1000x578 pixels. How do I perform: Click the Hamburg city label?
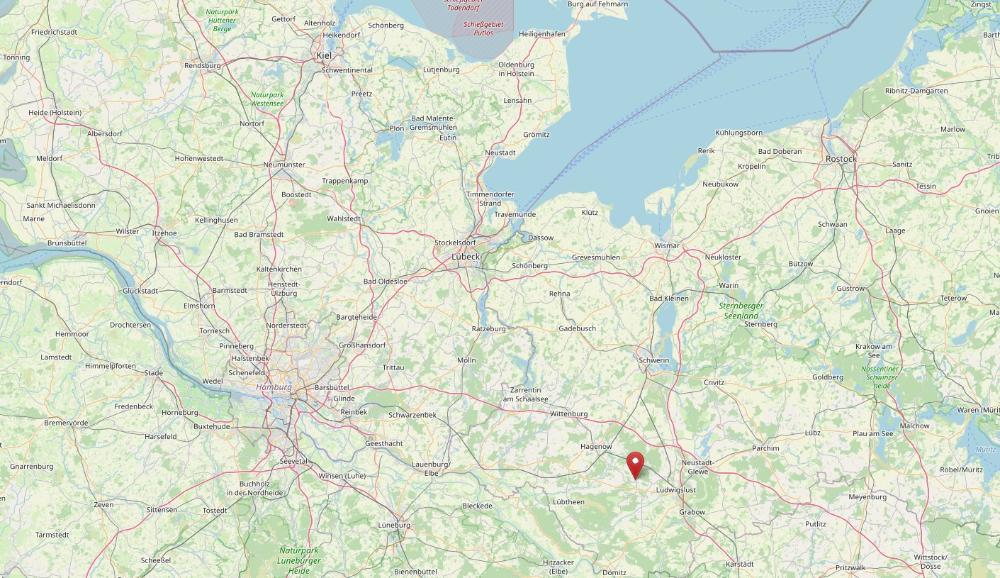pos(274,387)
